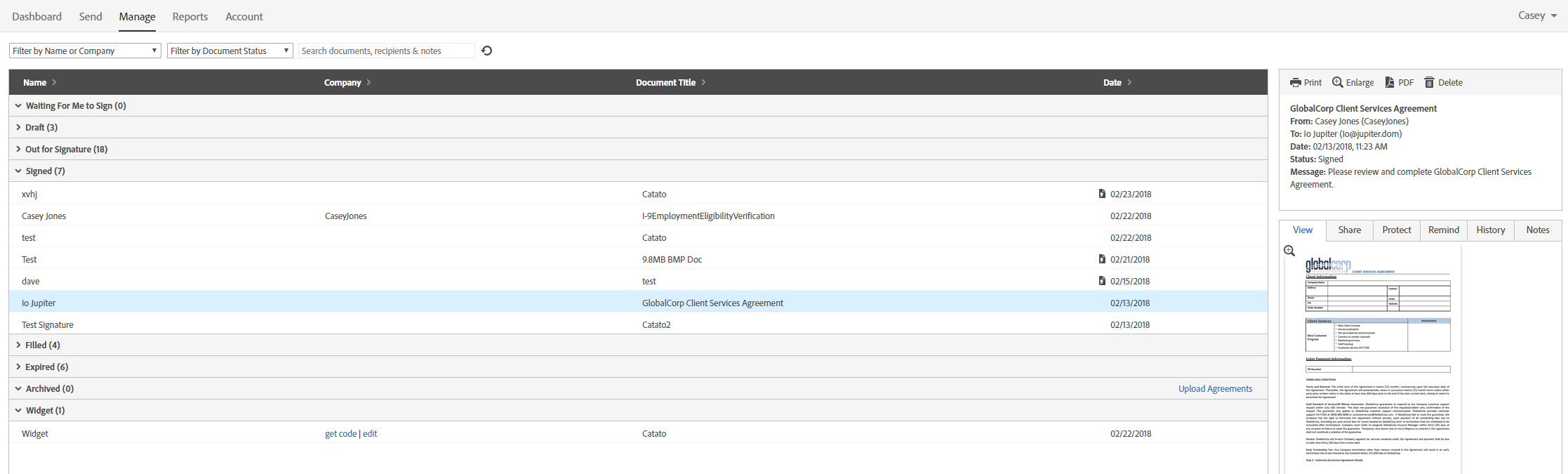The width and height of the screenshot is (1568, 474).
Task: Click the note icon beside 02/21/2018
Action: [1102, 259]
